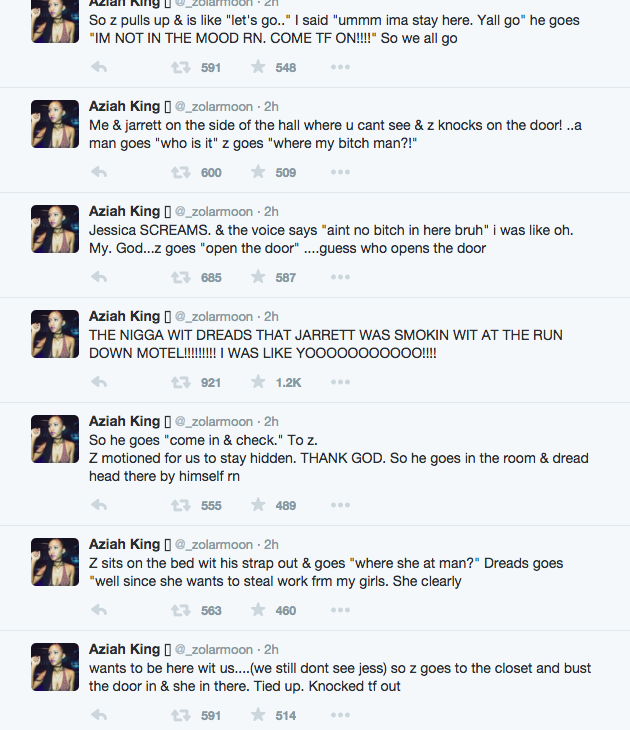
Task: Star the tweet showing 587 favorites
Action: (258, 278)
